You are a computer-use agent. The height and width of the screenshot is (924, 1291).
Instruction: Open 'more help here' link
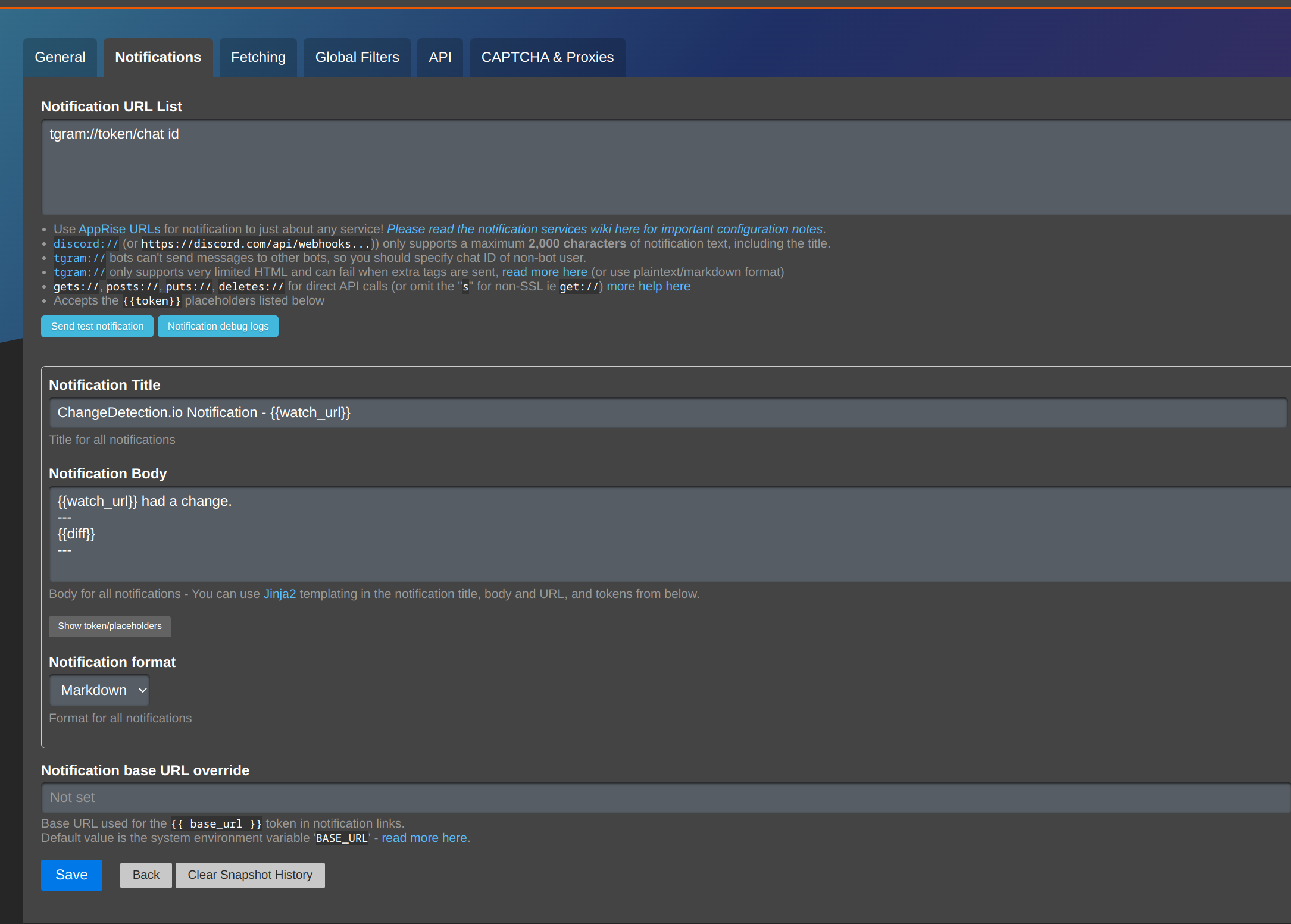[648, 286]
